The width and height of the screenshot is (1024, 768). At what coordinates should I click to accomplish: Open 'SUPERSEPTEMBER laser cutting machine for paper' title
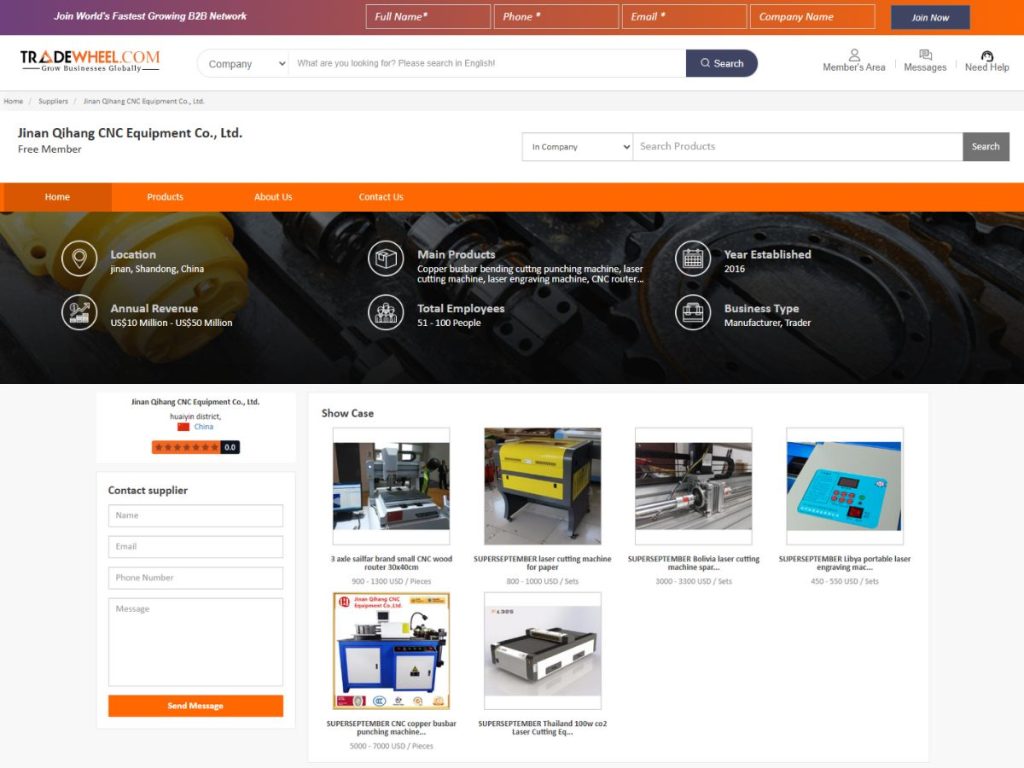point(542,563)
